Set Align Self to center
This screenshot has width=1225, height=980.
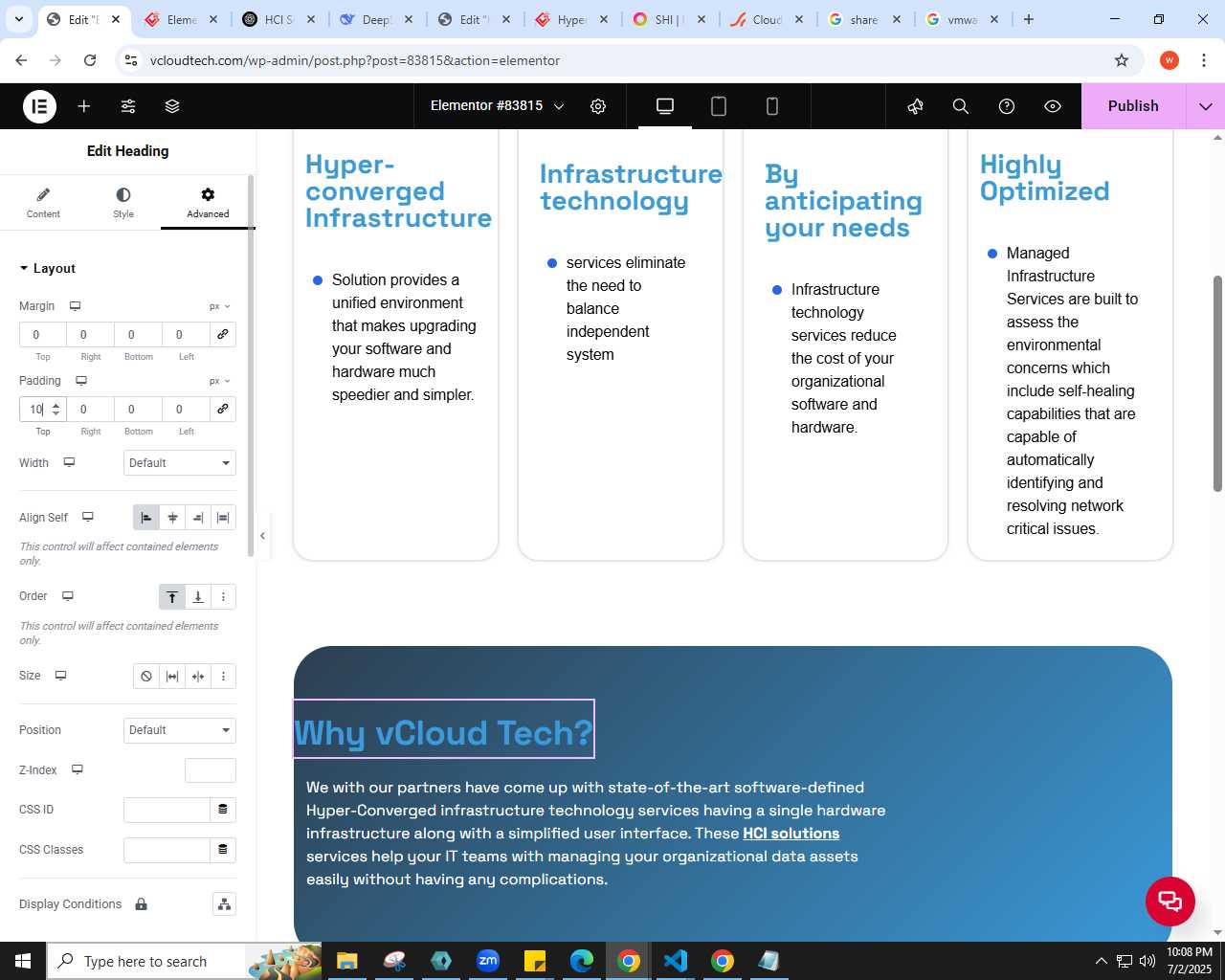(x=172, y=518)
